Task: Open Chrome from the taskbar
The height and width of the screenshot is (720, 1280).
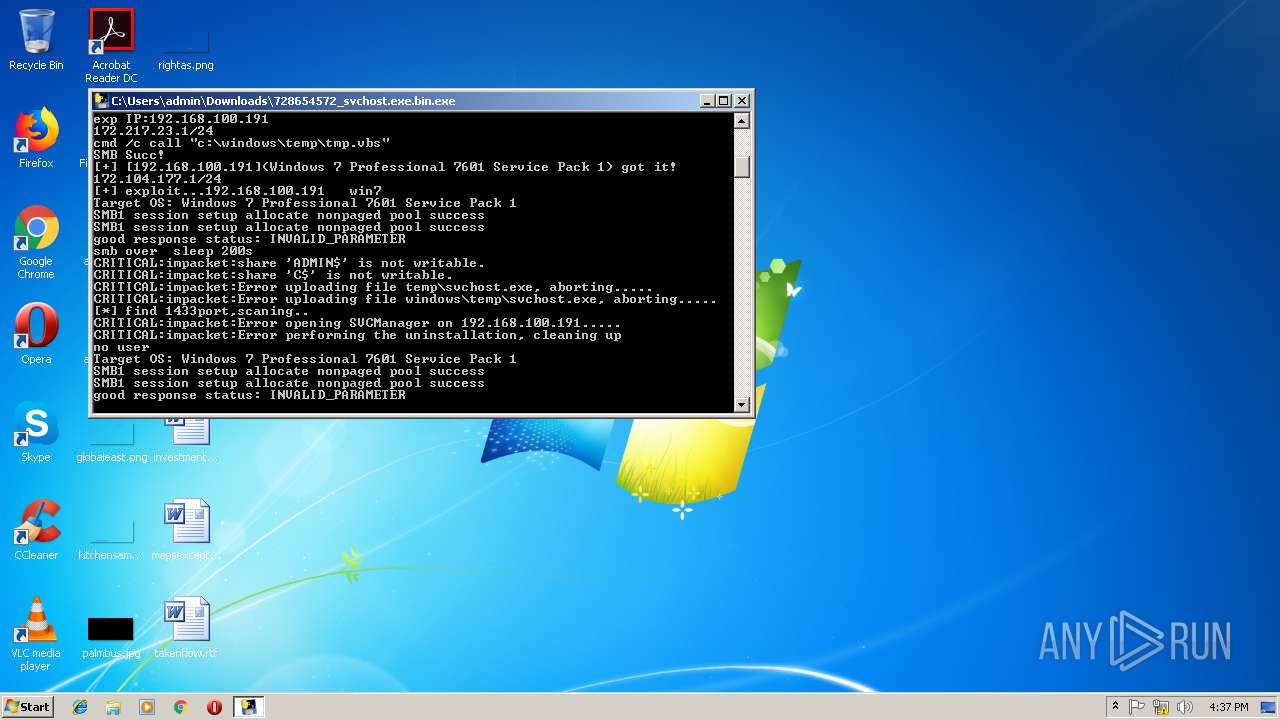Action: (x=180, y=707)
